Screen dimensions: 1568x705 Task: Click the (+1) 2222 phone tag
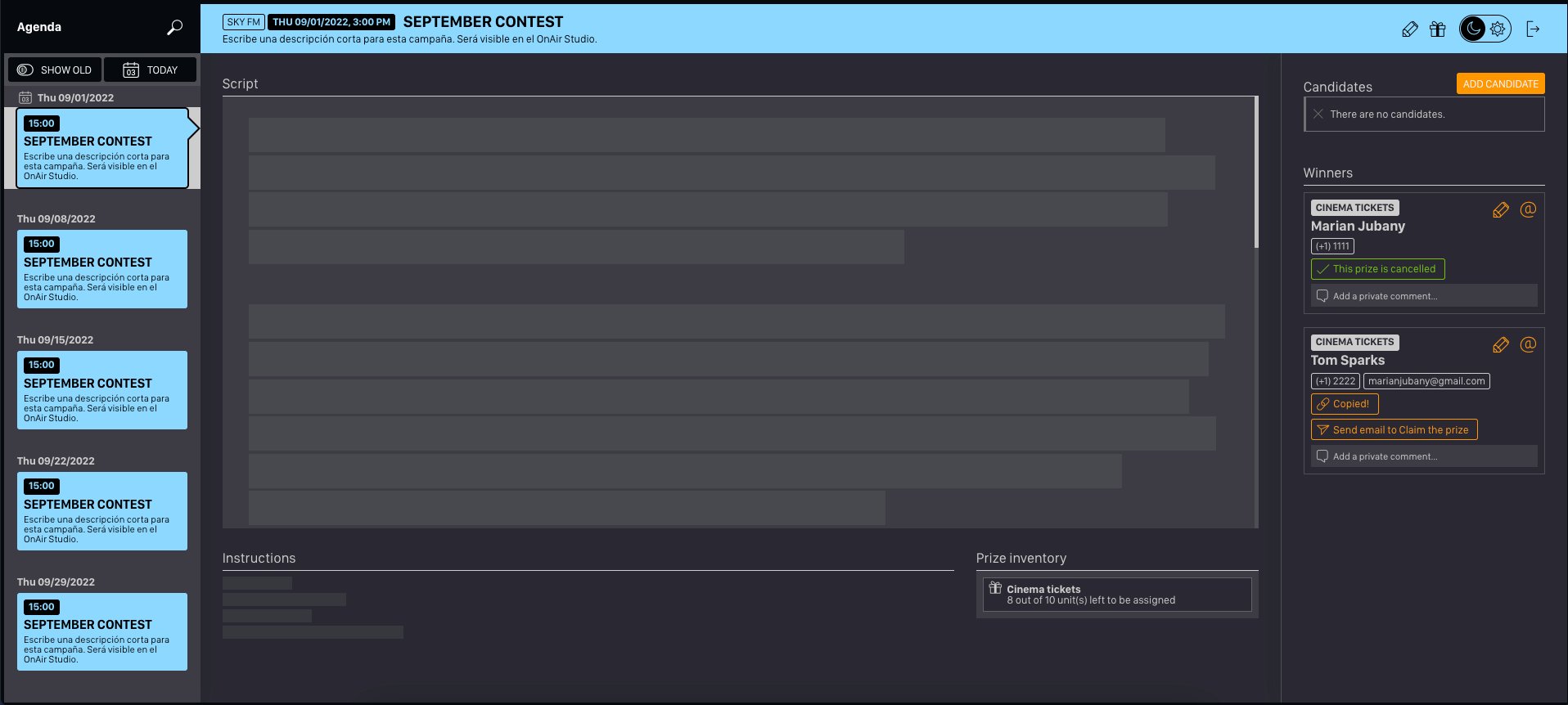click(1335, 381)
